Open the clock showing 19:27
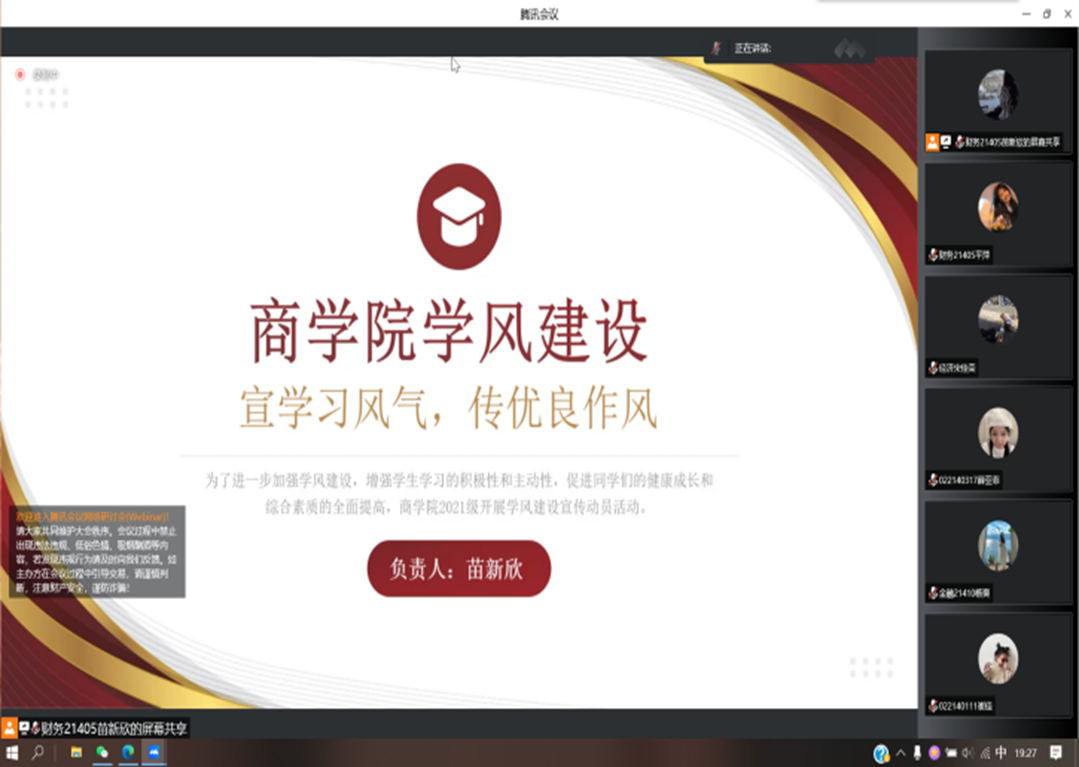Viewport: 1079px width, 767px height. (1026, 753)
